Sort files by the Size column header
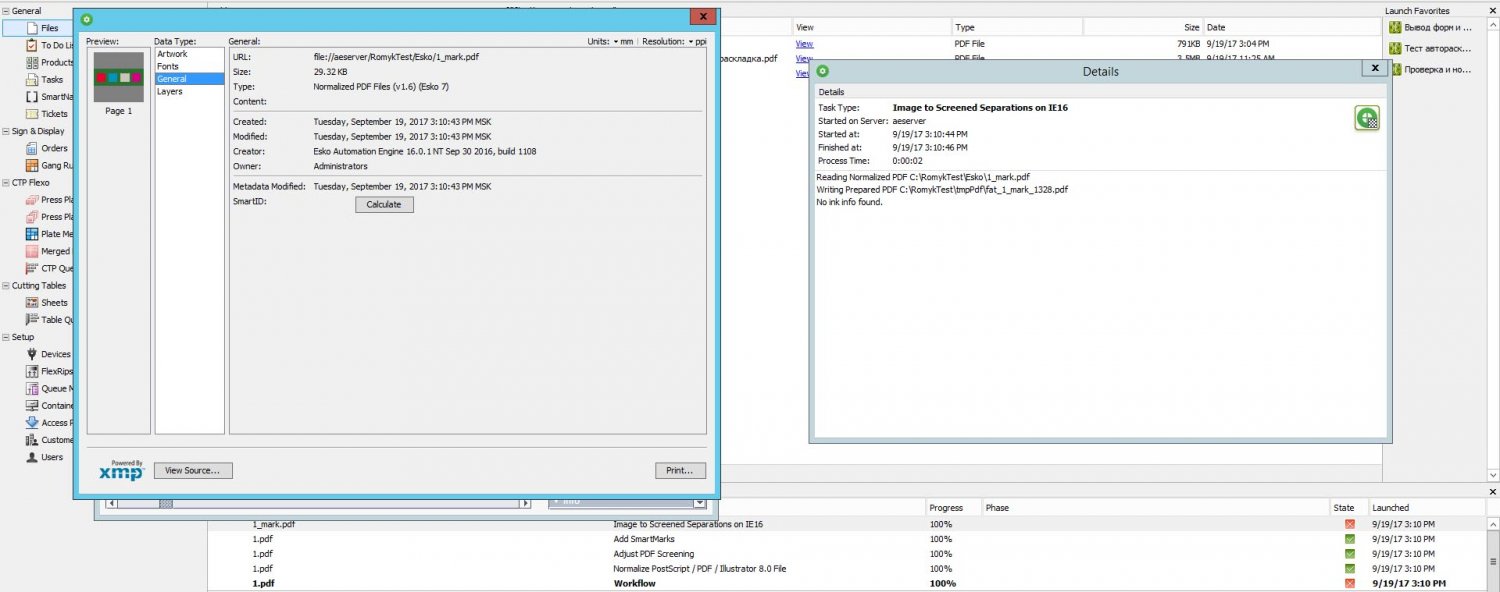The height and width of the screenshot is (592, 1500). point(1143,27)
